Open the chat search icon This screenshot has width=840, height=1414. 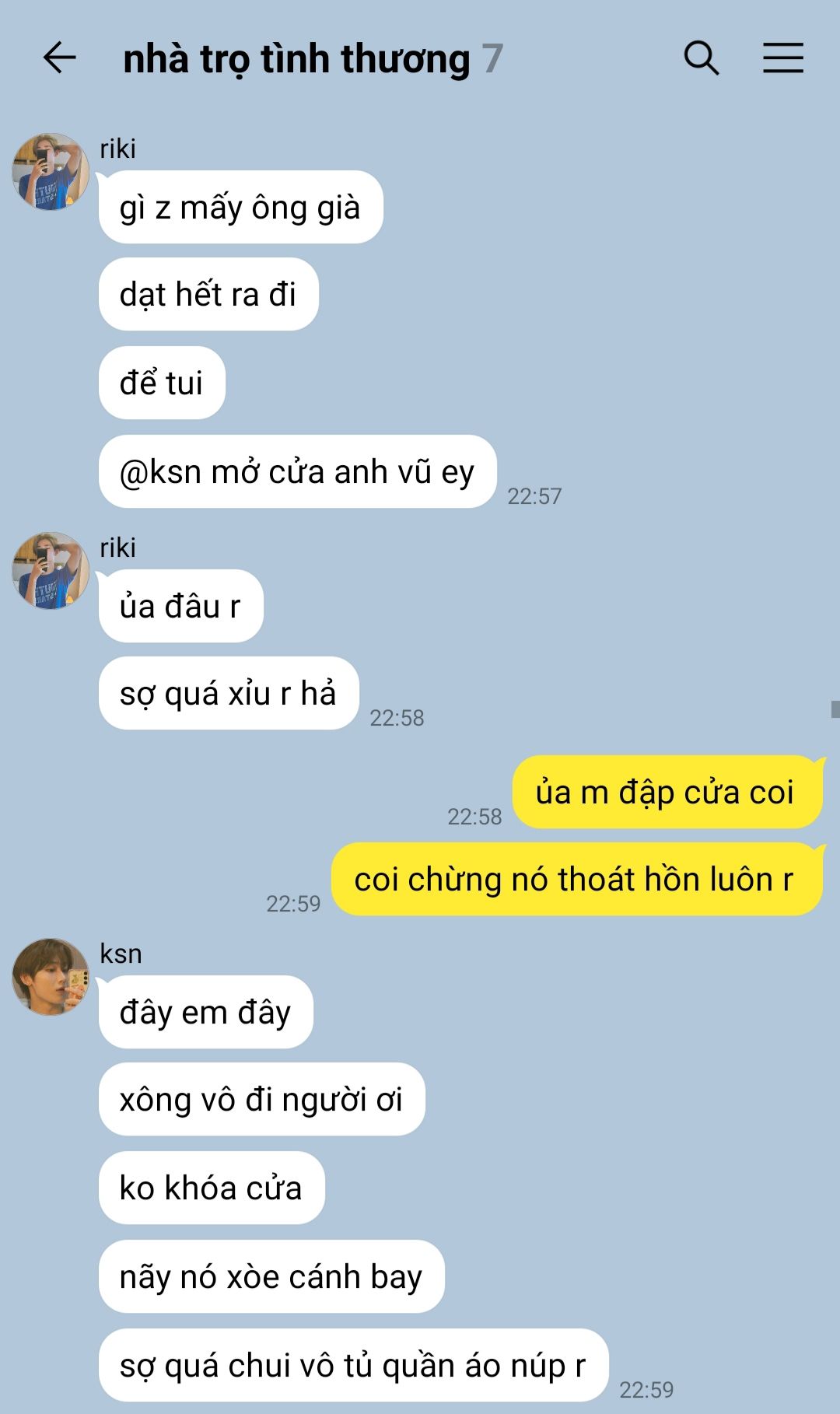(x=701, y=58)
